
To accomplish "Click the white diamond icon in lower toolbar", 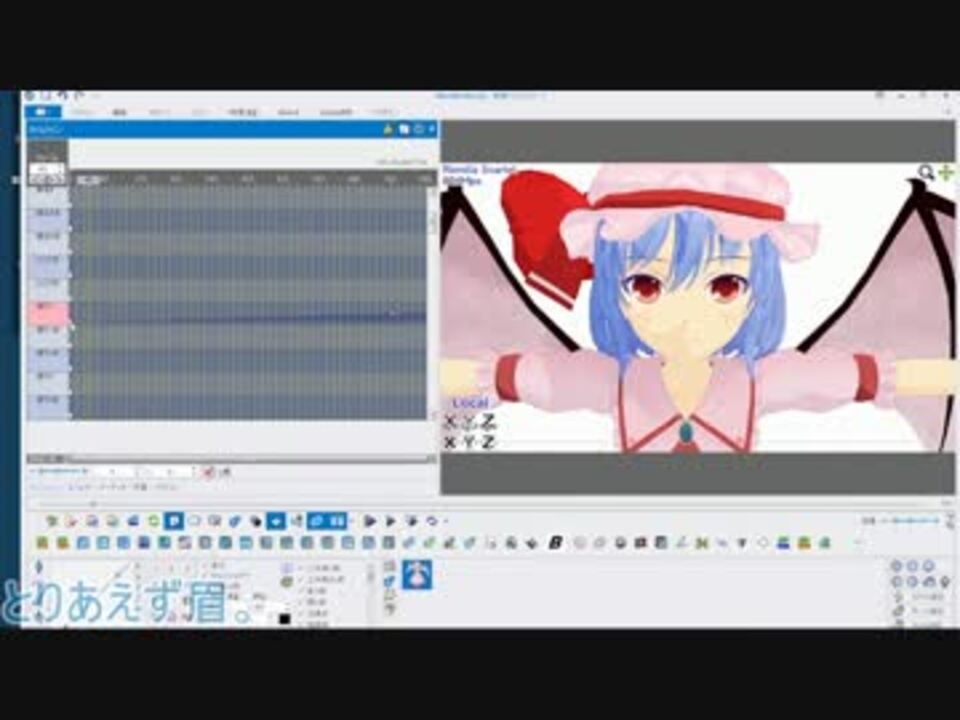I will pos(763,542).
